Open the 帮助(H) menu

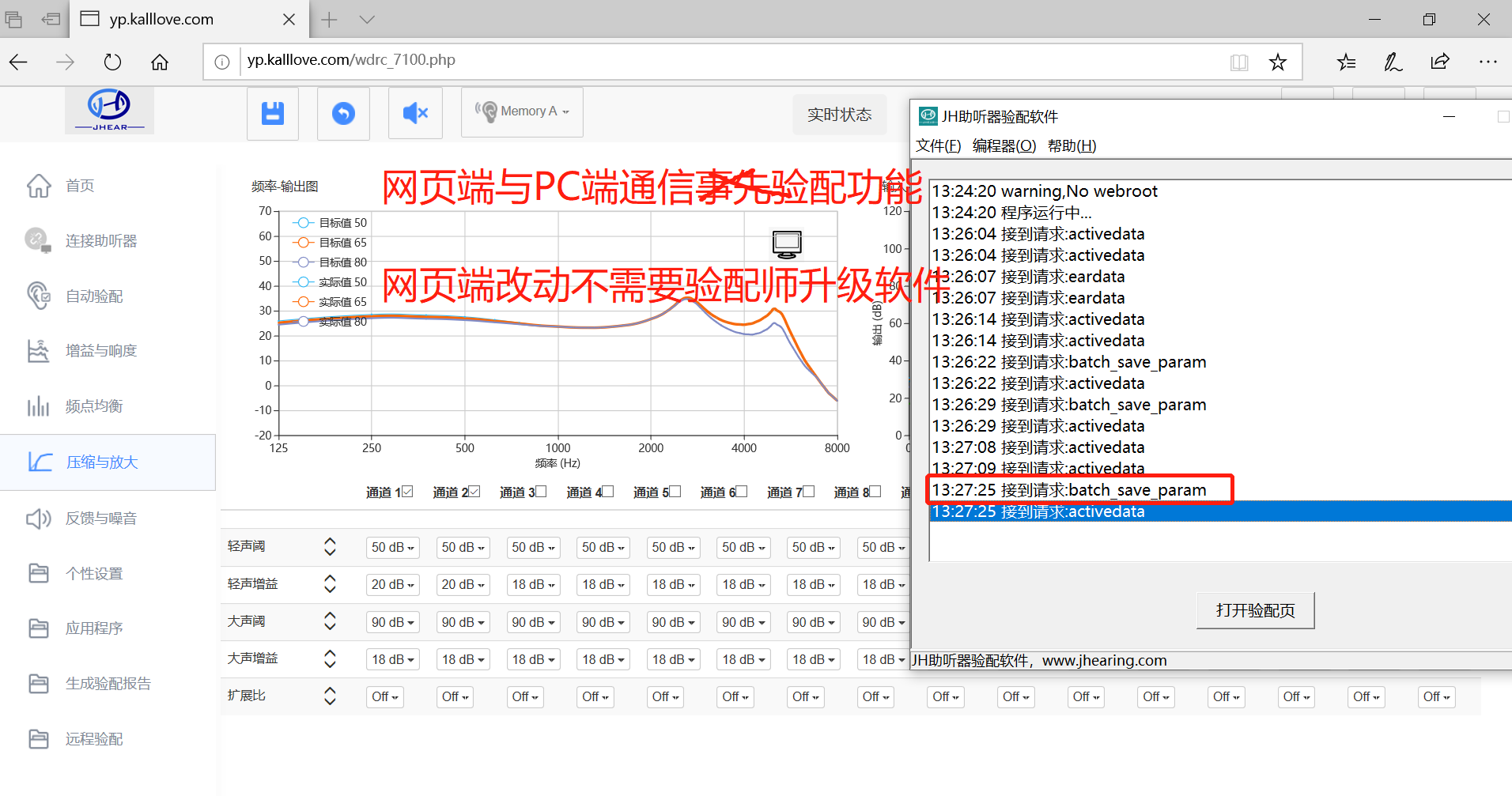coord(1072,146)
